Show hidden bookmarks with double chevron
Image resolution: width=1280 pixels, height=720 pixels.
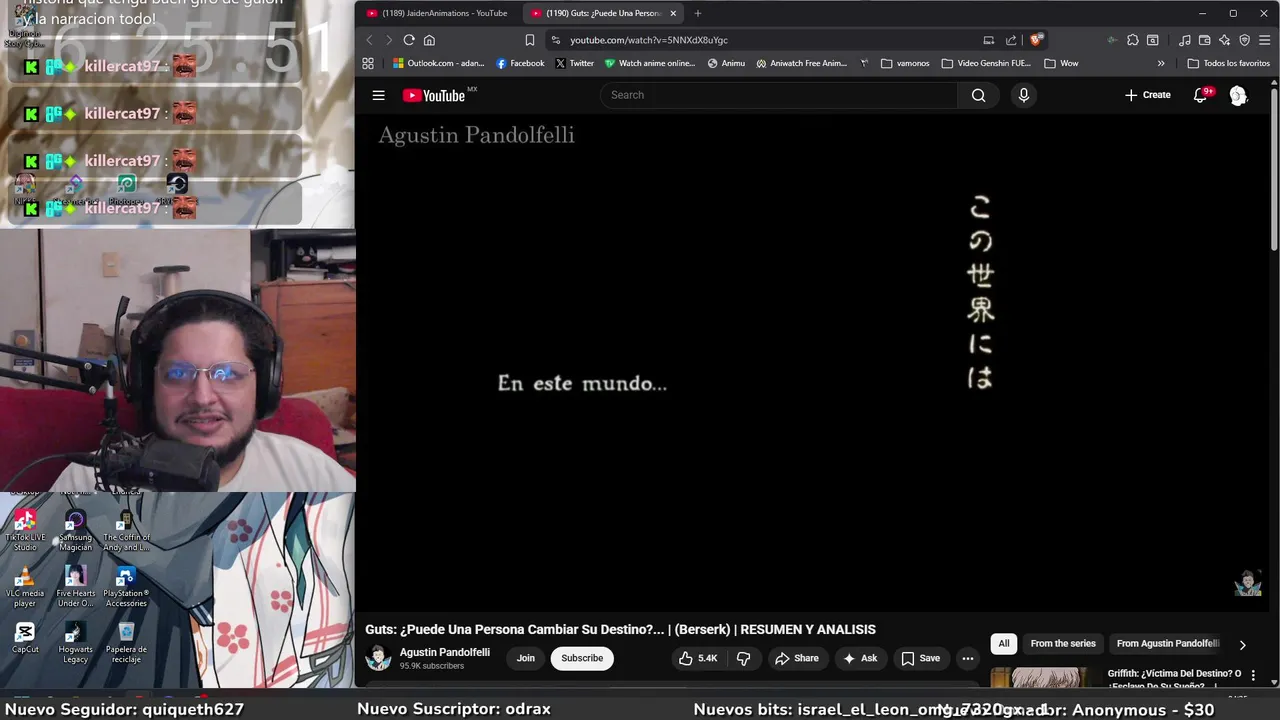tap(1161, 63)
